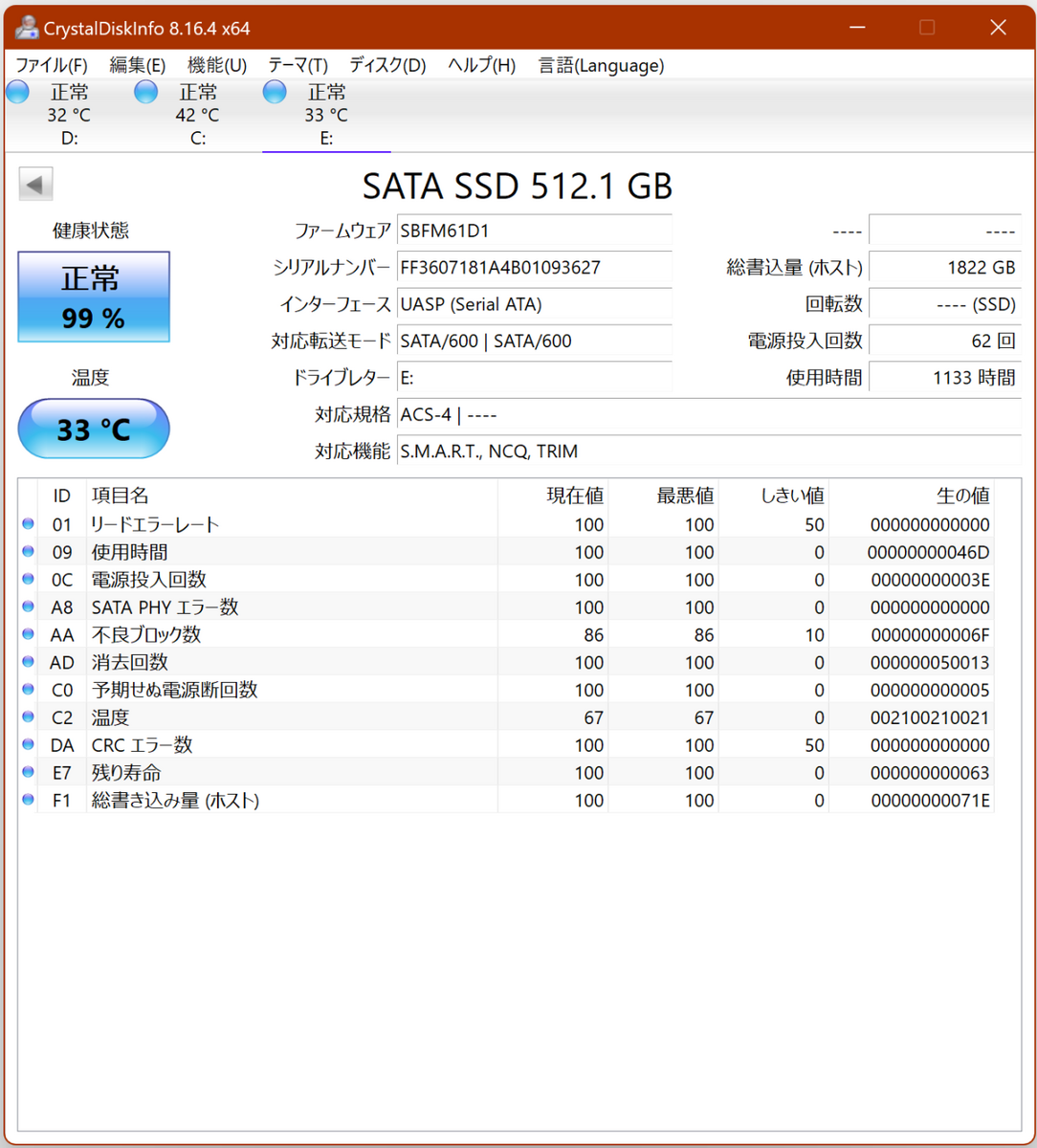Click the 項目名 column header
The image size is (1037, 1148).
coord(292,496)
